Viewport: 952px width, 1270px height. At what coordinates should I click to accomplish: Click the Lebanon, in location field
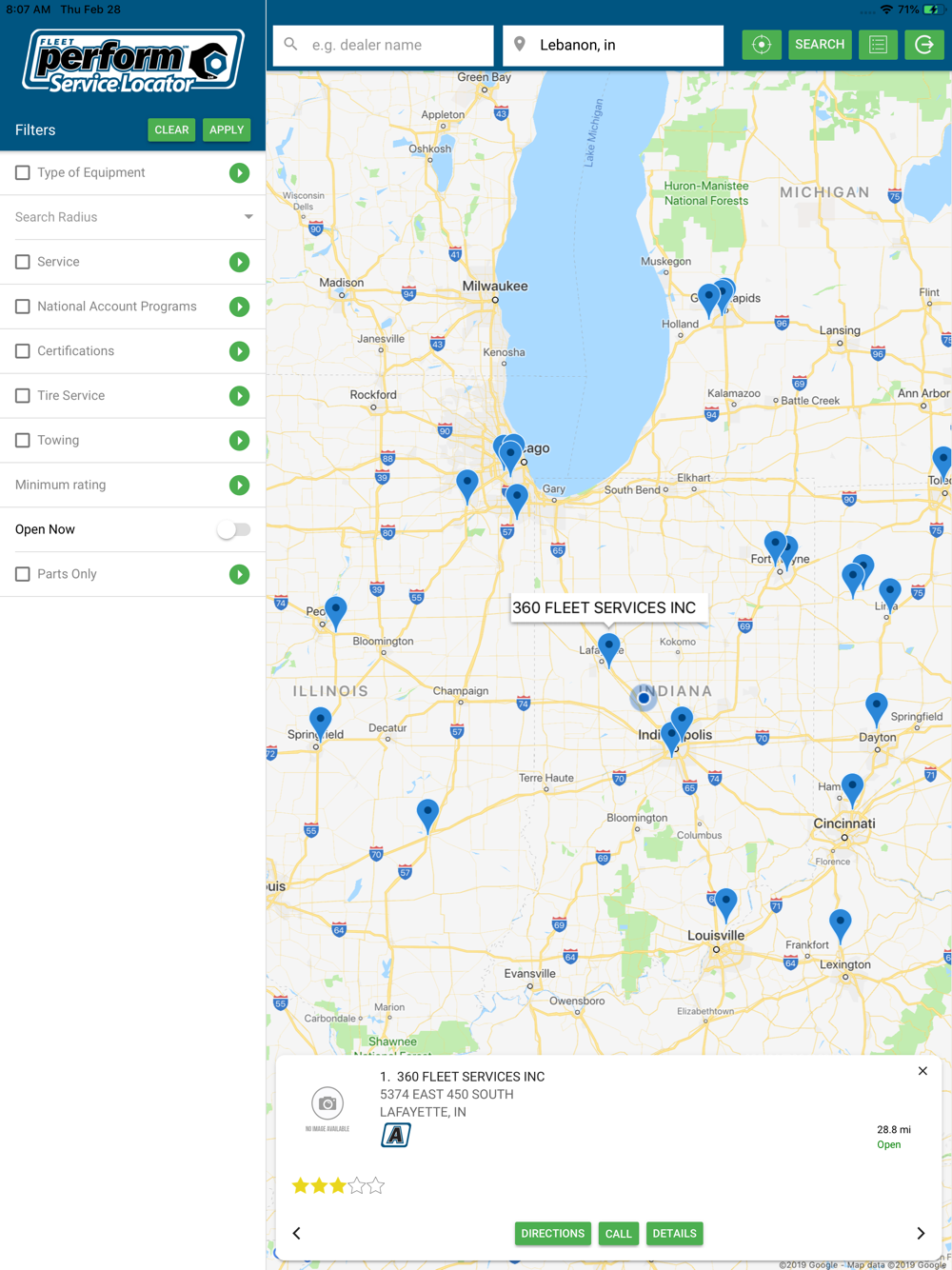(613, 45)
